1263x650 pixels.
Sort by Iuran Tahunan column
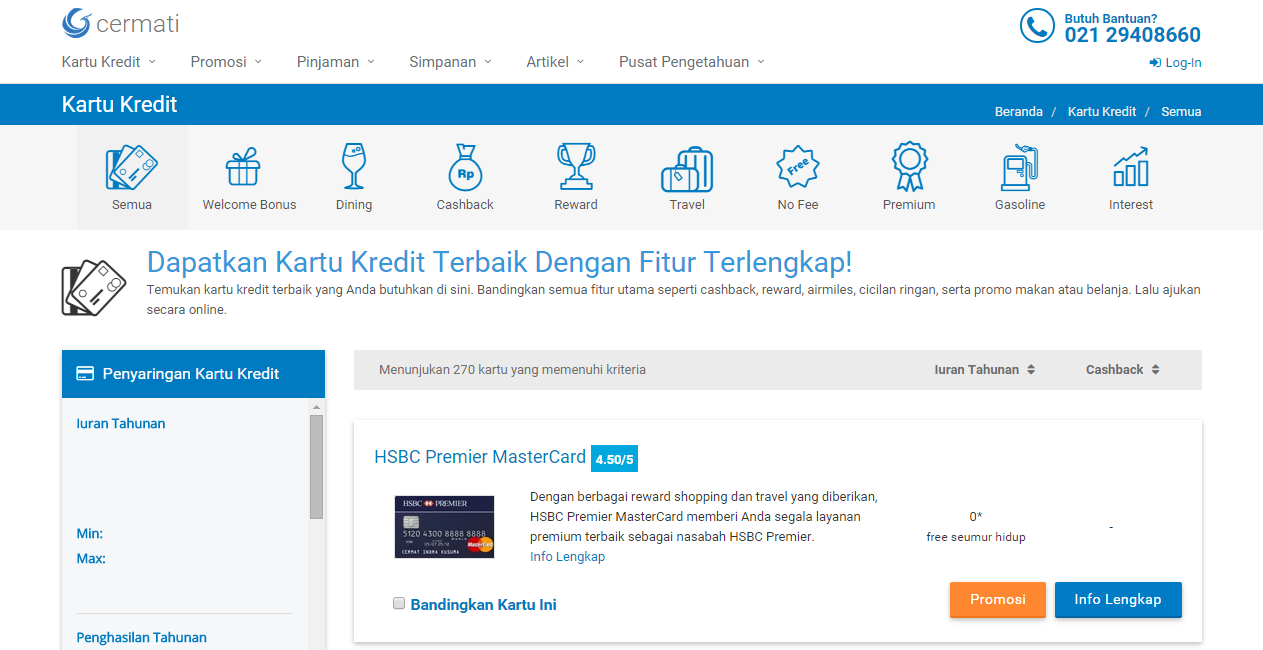point(985,370)
